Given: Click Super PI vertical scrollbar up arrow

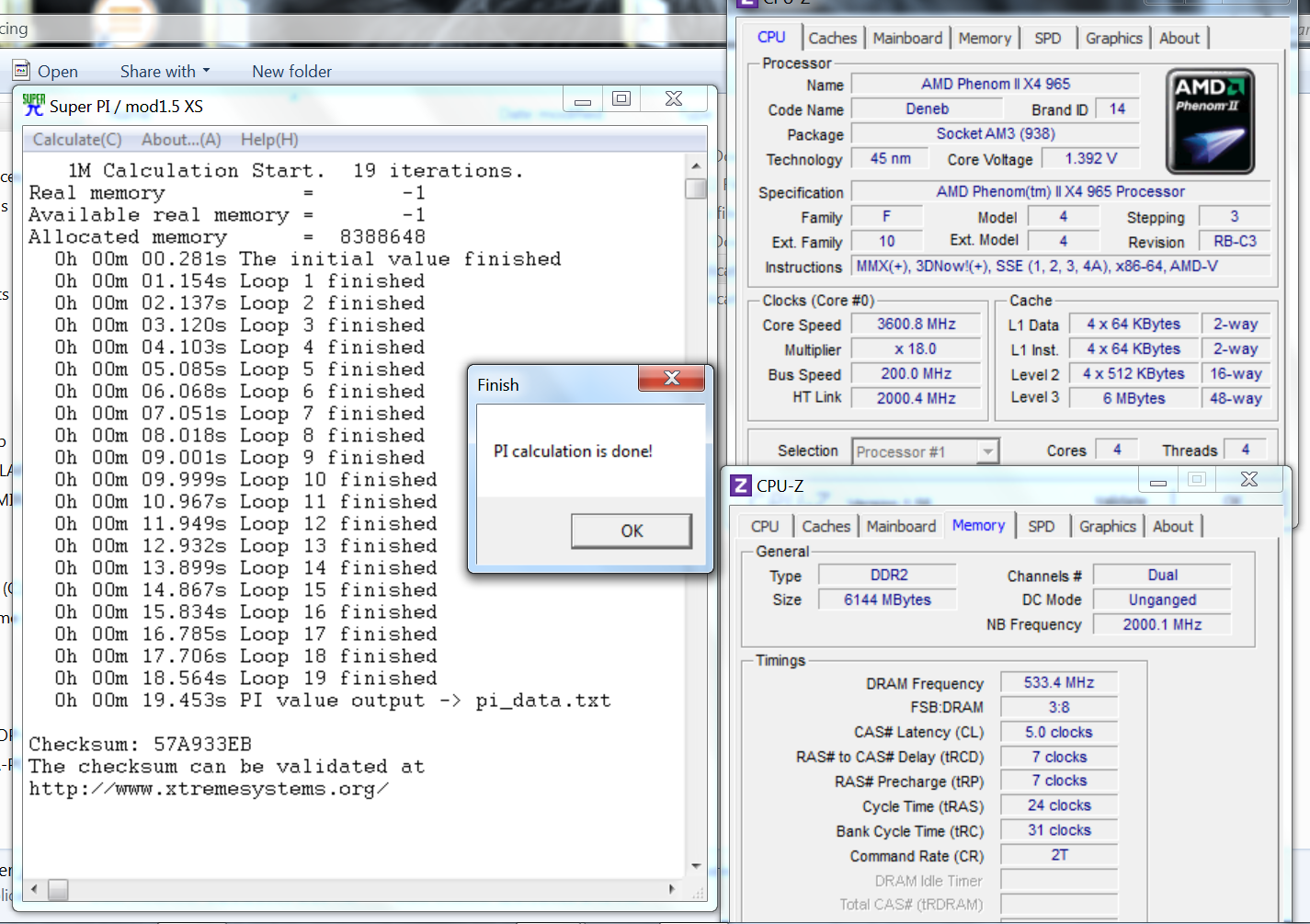Looking at the screenshot, I should click(696, 165).
